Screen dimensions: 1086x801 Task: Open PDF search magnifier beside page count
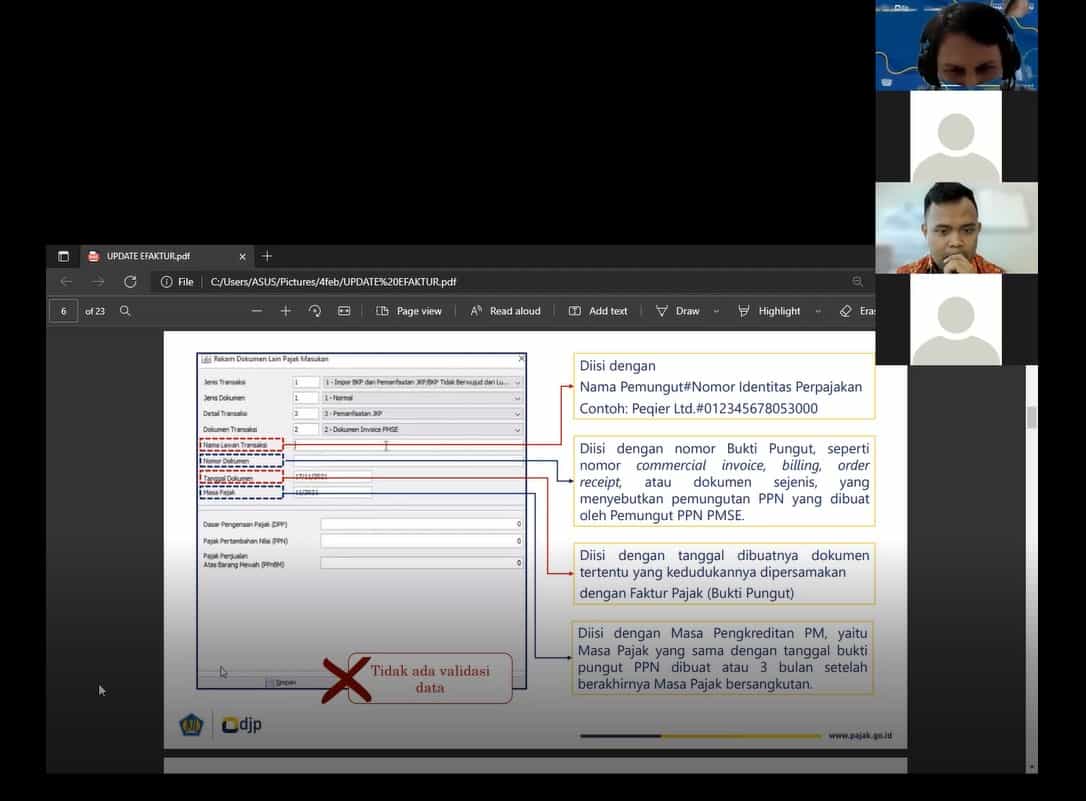125,311
